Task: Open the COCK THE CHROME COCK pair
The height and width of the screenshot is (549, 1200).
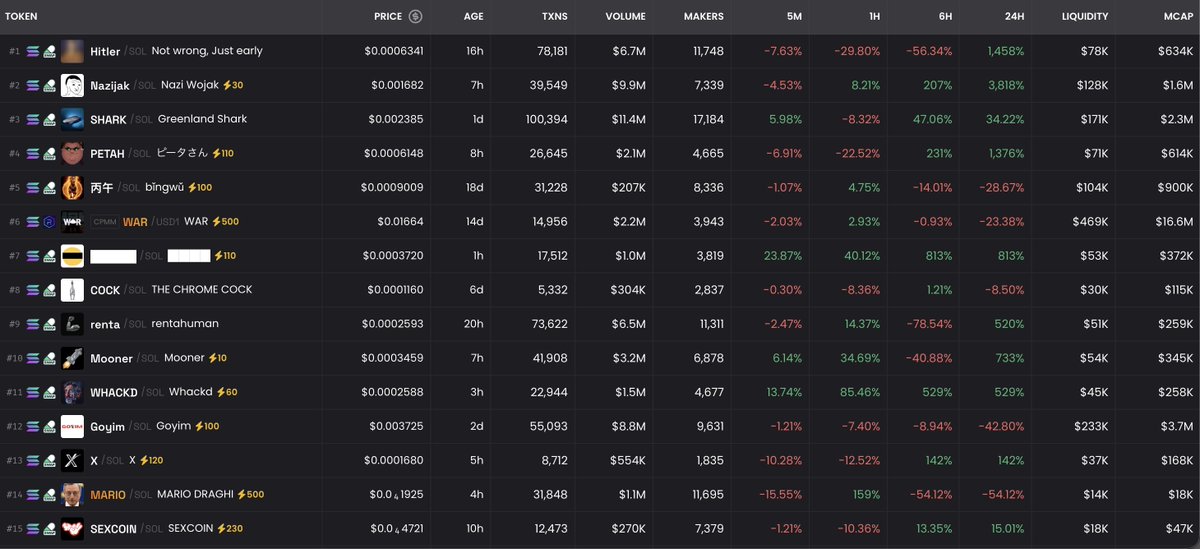Action: [171, 290]
